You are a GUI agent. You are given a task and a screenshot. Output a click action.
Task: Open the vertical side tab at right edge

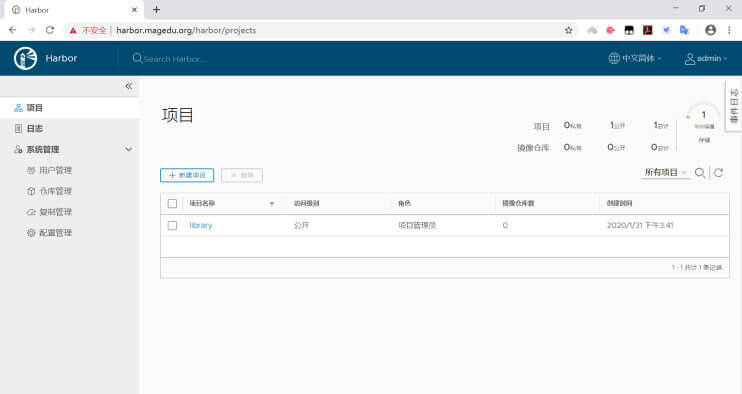click(733, 106)
